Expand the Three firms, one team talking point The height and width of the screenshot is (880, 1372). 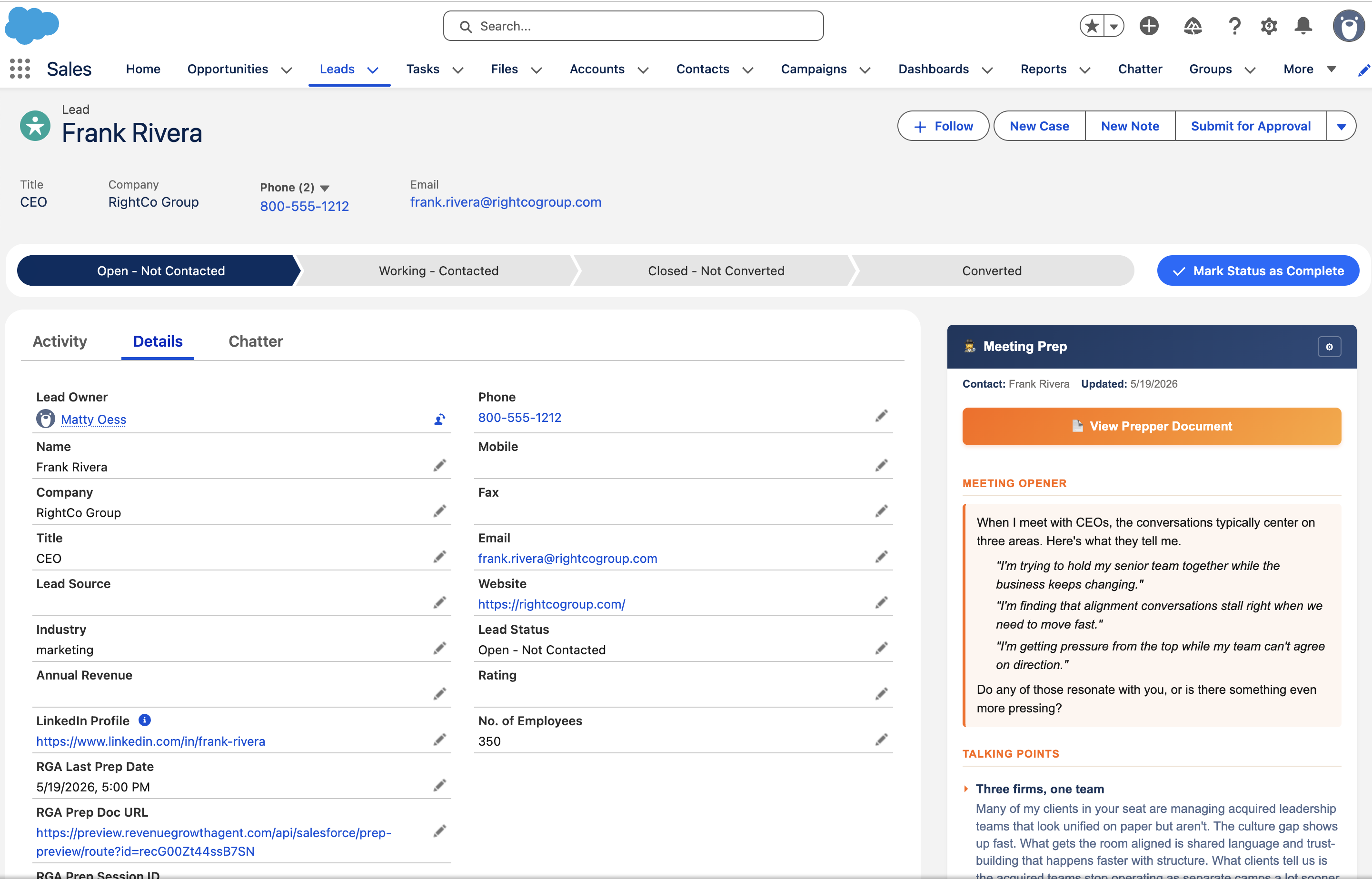click(x=966, y=789)
